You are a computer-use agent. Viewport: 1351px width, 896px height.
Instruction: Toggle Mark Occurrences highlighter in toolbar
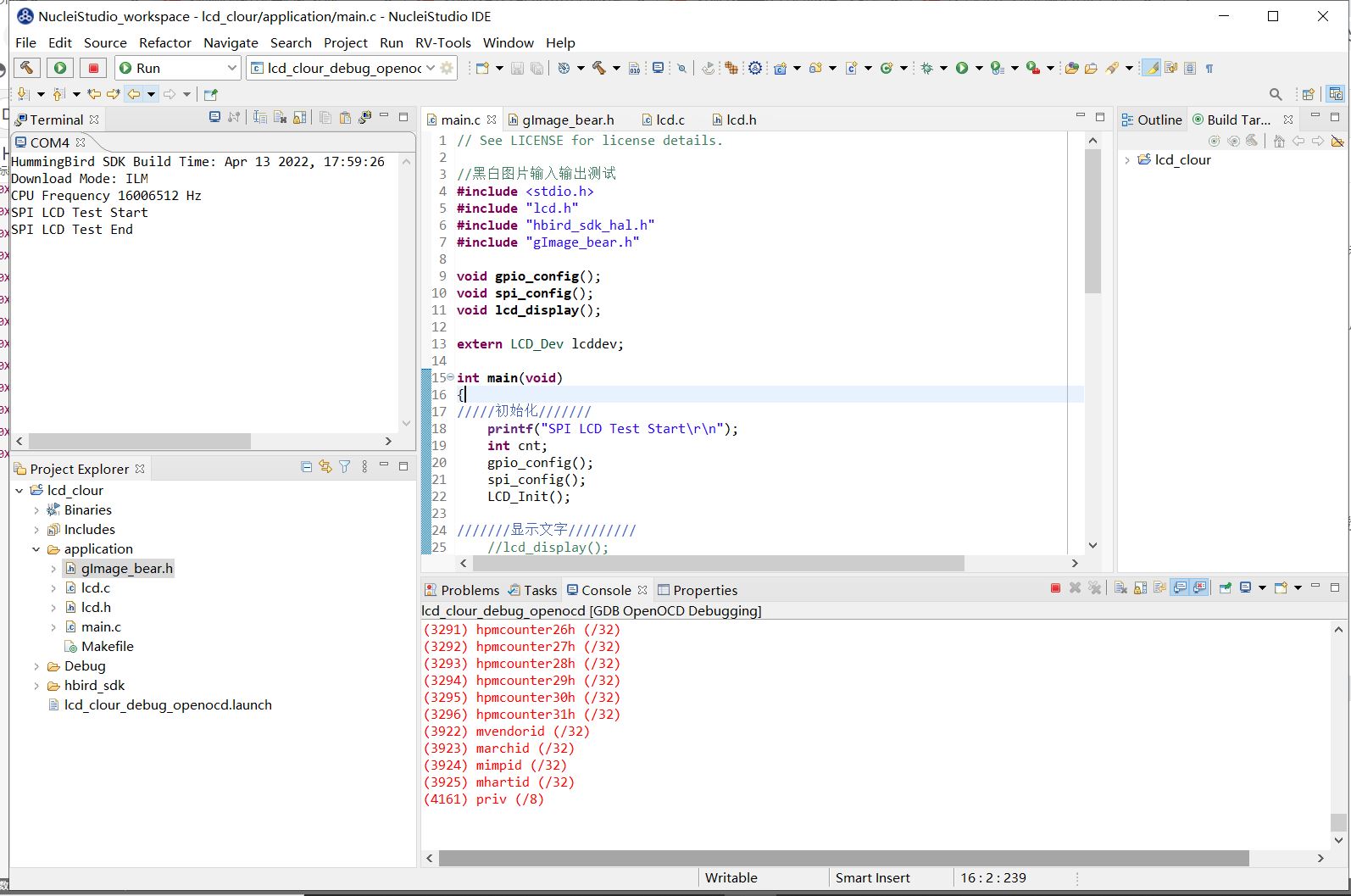coord(1151,68)
